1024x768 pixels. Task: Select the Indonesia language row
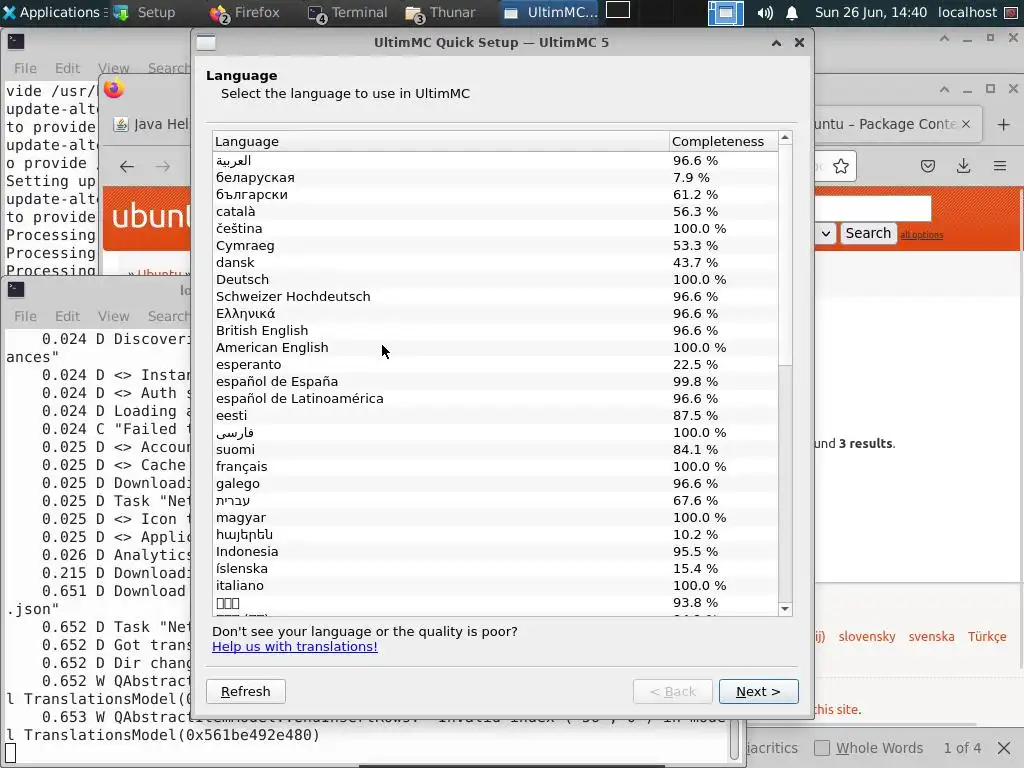click(495, 551)
